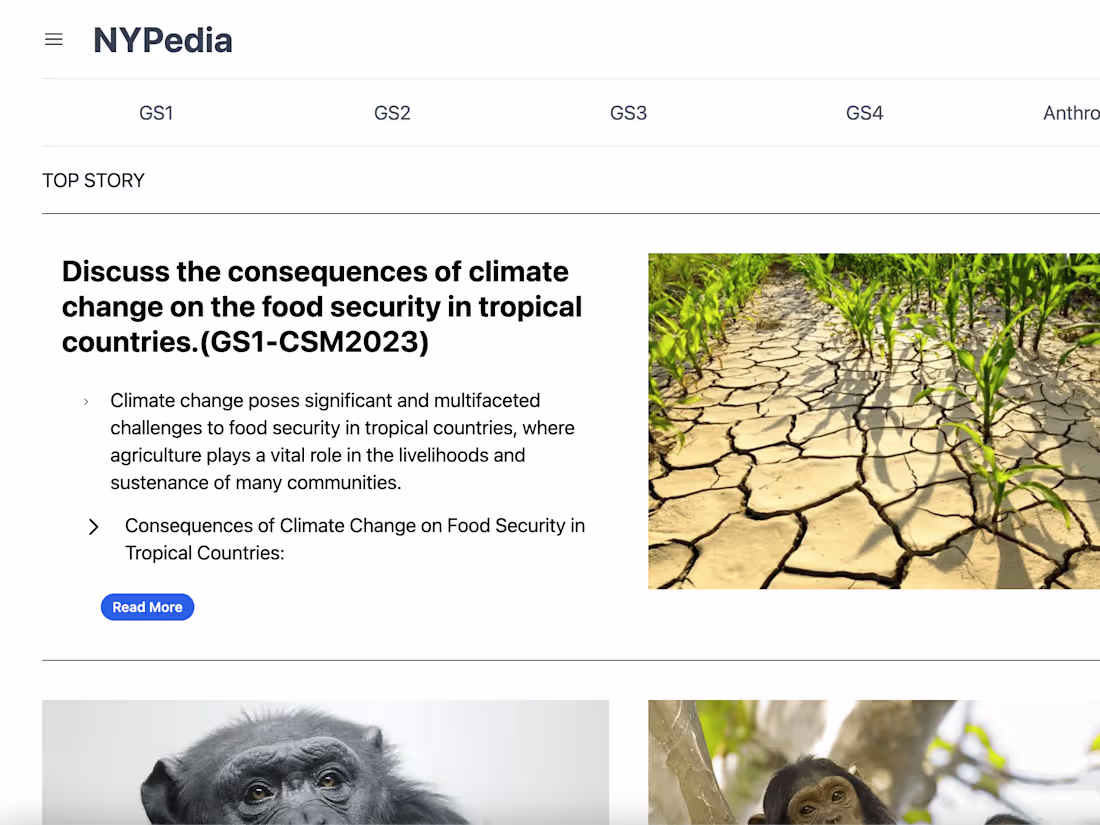Click the 'Consequences of Climate Change' subheading
1100x825 pixels.
(x=355, y=539)
